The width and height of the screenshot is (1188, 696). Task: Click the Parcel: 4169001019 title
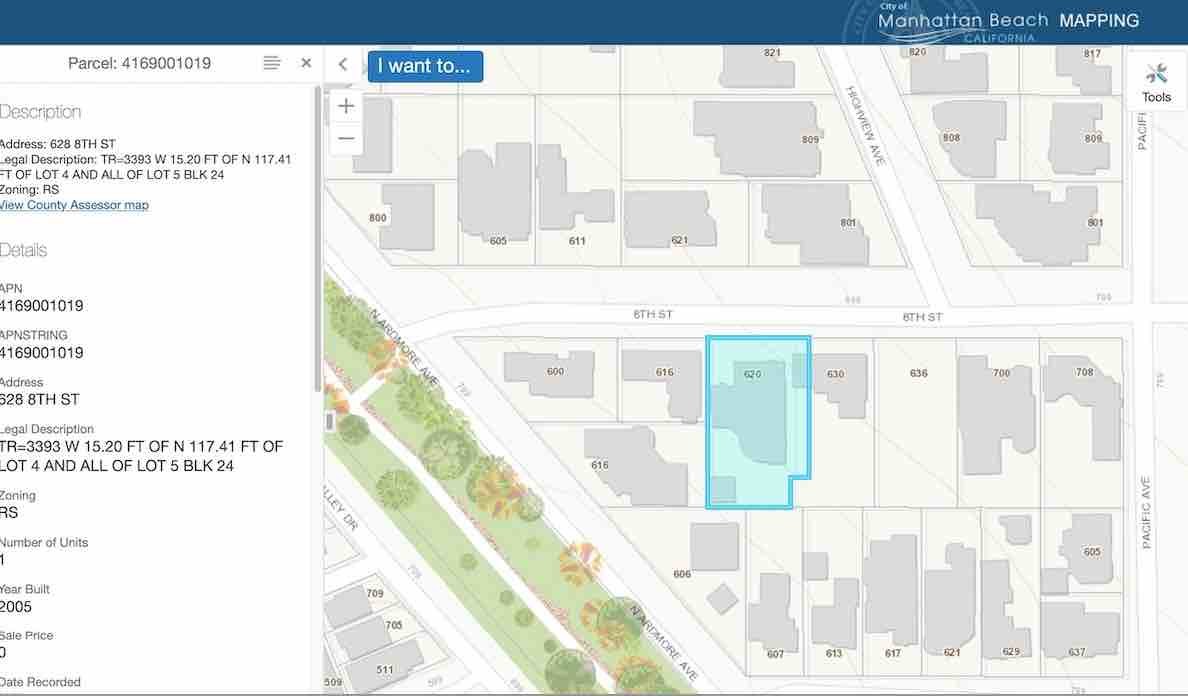pyautogui.click(x=139, y=64)
